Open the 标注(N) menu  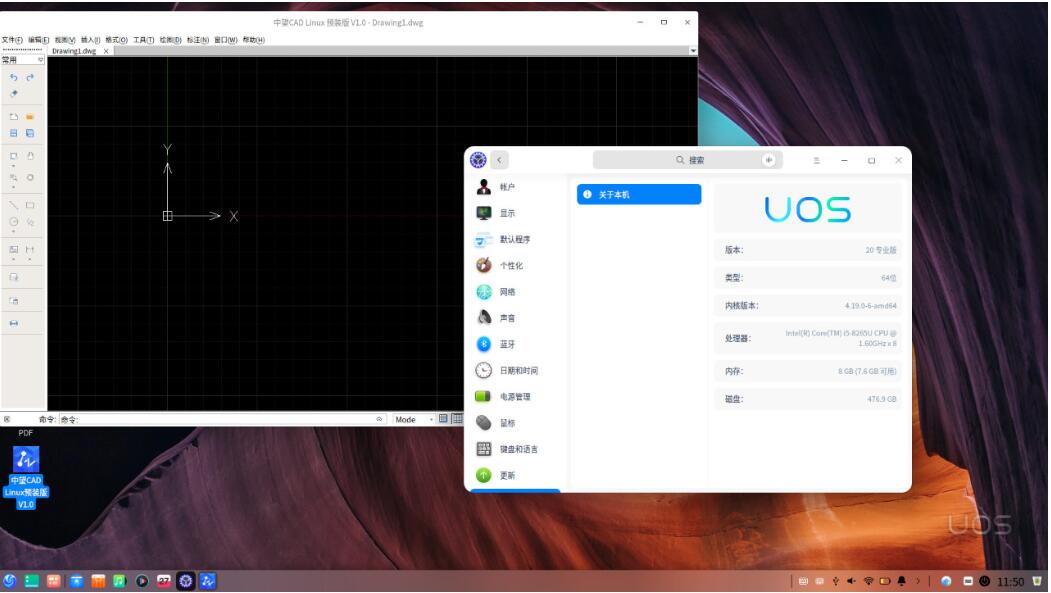pyautogui.click(x=198, y=40)
